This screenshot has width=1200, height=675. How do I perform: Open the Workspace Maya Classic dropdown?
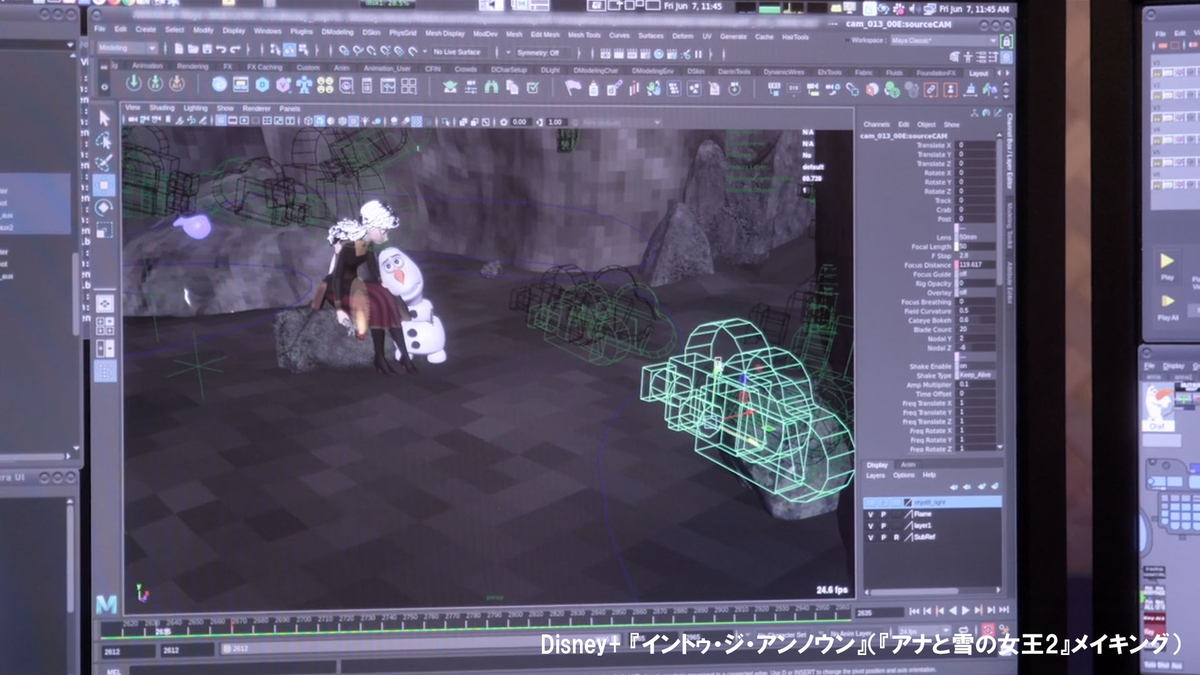click(x=943, y=41)
